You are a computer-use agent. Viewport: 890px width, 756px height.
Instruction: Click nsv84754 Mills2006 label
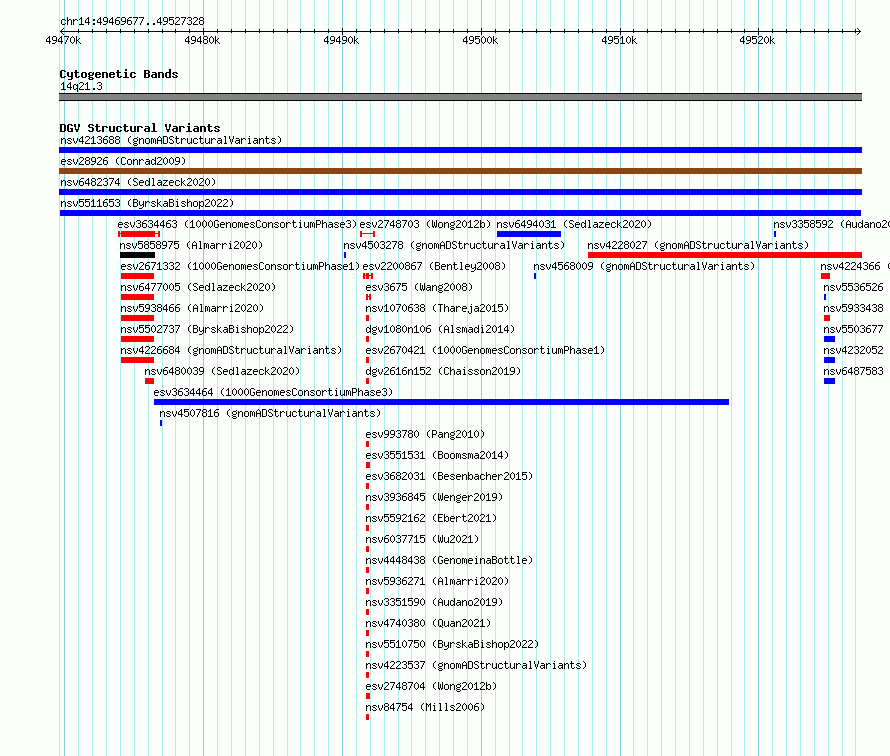click(x=425, y=707)
